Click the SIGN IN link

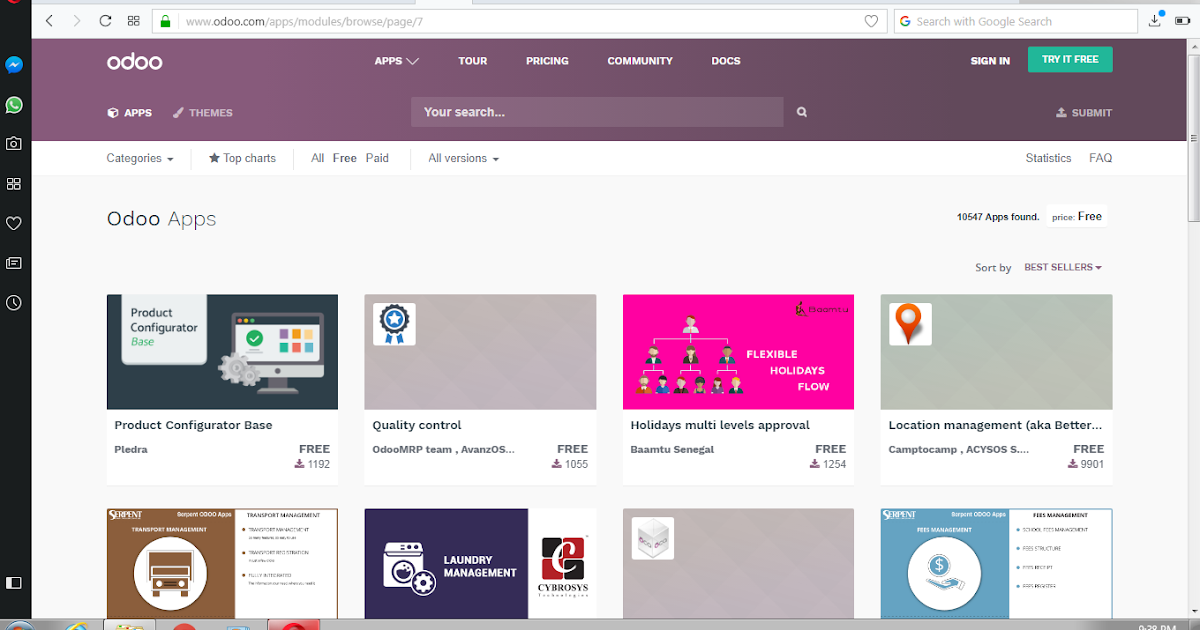point(990,61)
